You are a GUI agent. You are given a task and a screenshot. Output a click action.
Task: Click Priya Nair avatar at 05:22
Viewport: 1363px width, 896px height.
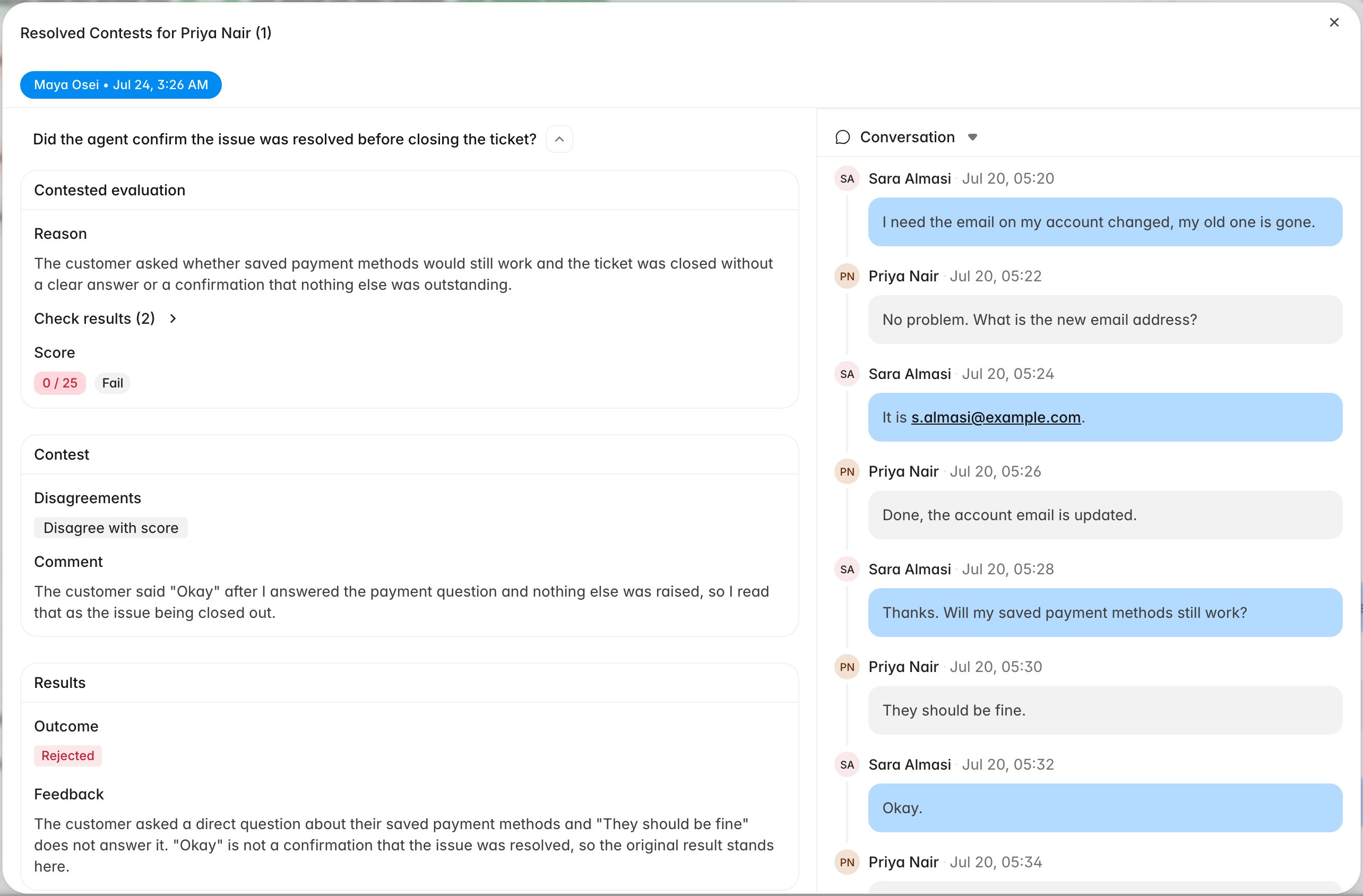coord(847,276)
